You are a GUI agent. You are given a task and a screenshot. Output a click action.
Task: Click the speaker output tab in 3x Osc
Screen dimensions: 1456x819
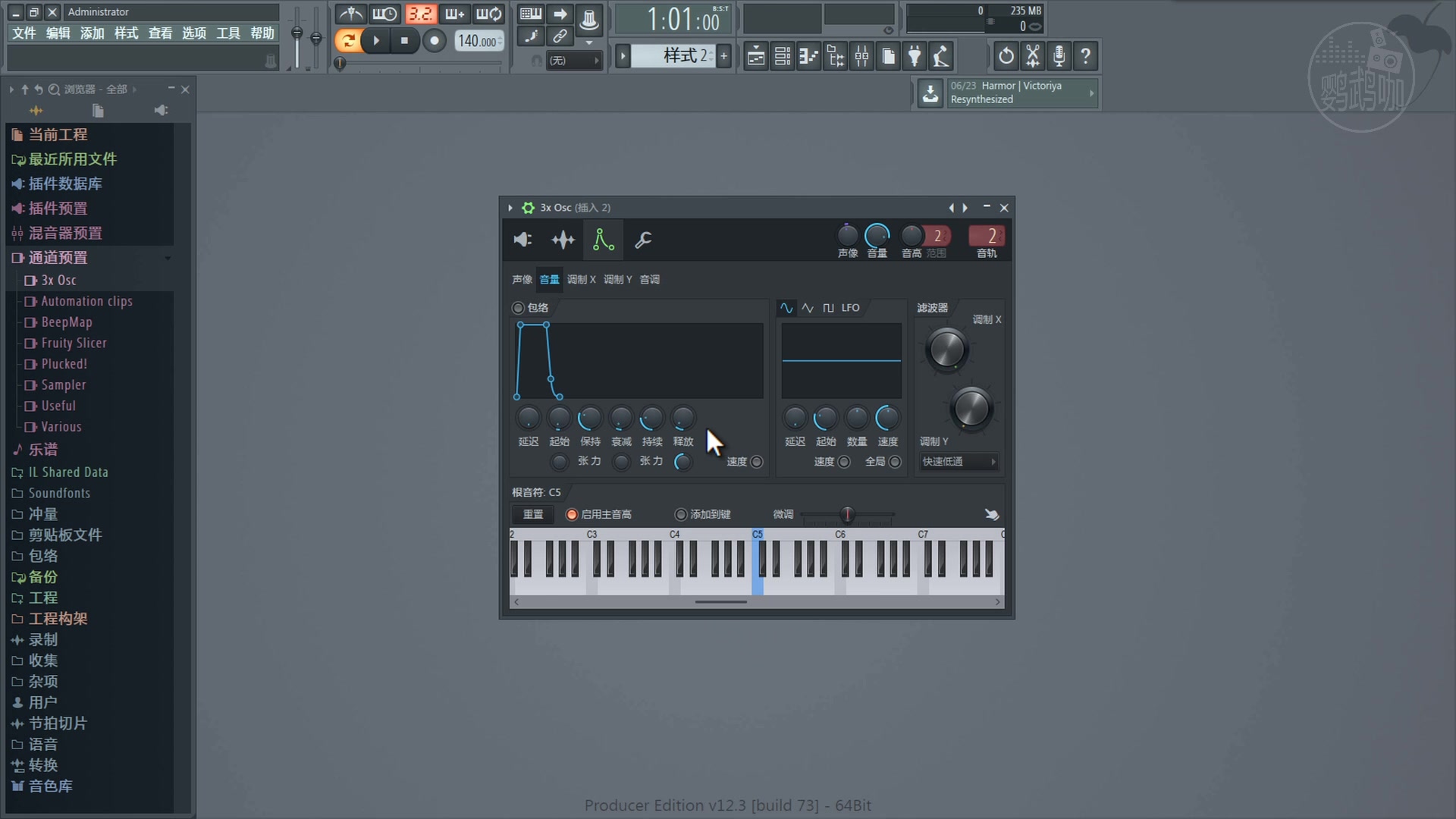tap(521, 240)
